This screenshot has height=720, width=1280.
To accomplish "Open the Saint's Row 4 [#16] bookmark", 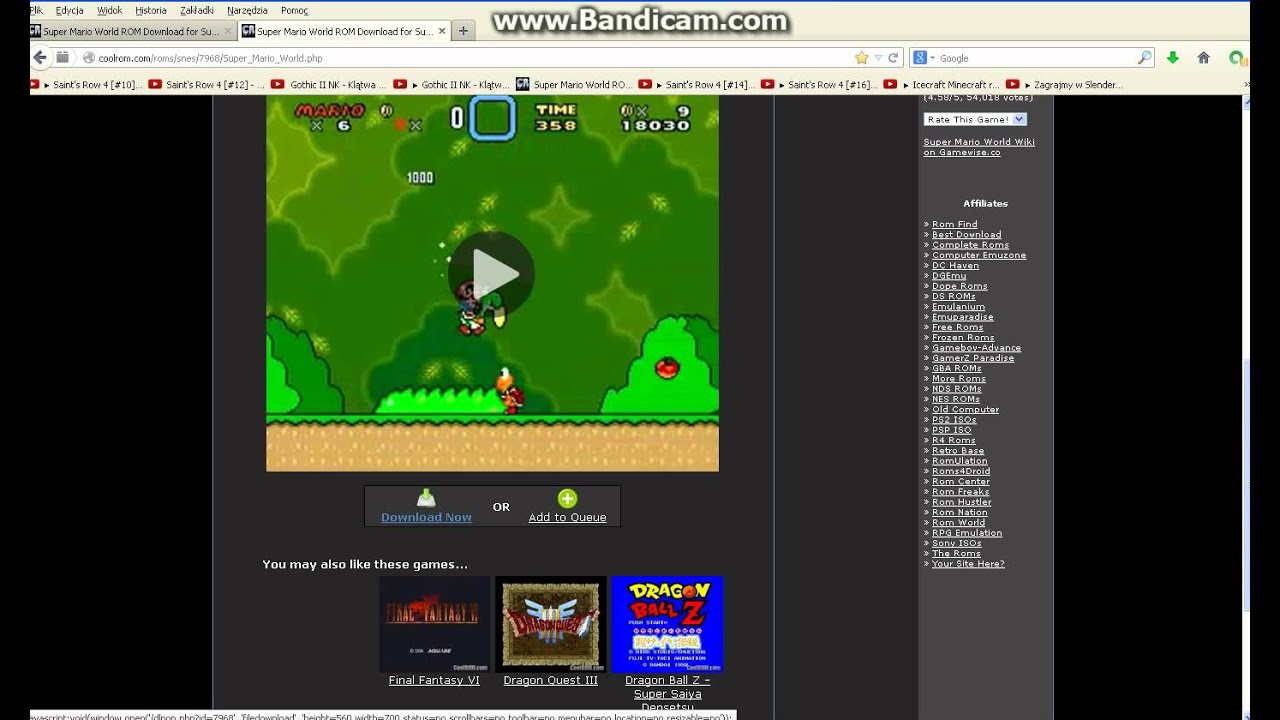I will tap(820, 85).
